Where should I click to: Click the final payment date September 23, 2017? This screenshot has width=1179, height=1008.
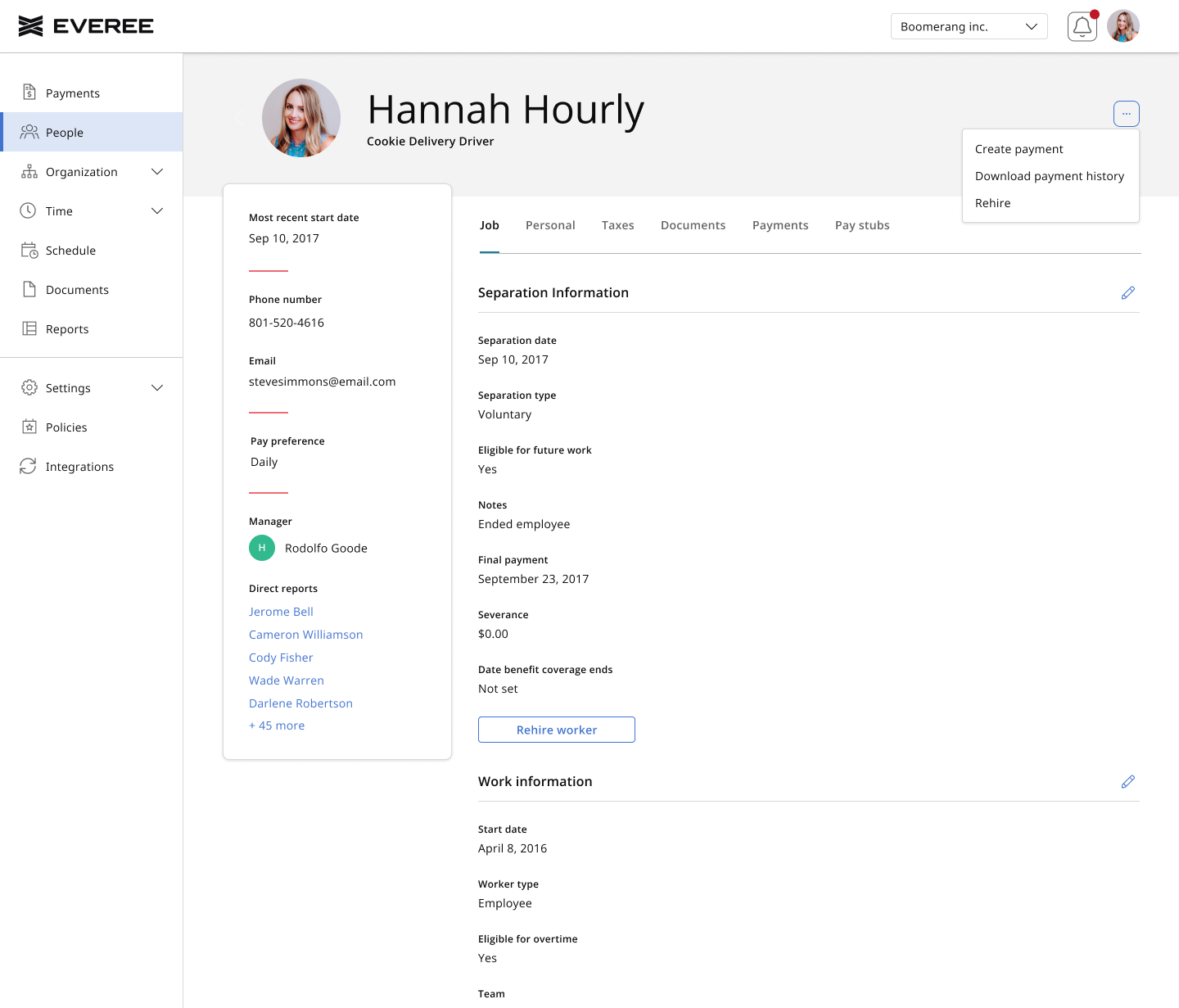tap(534, 579)
